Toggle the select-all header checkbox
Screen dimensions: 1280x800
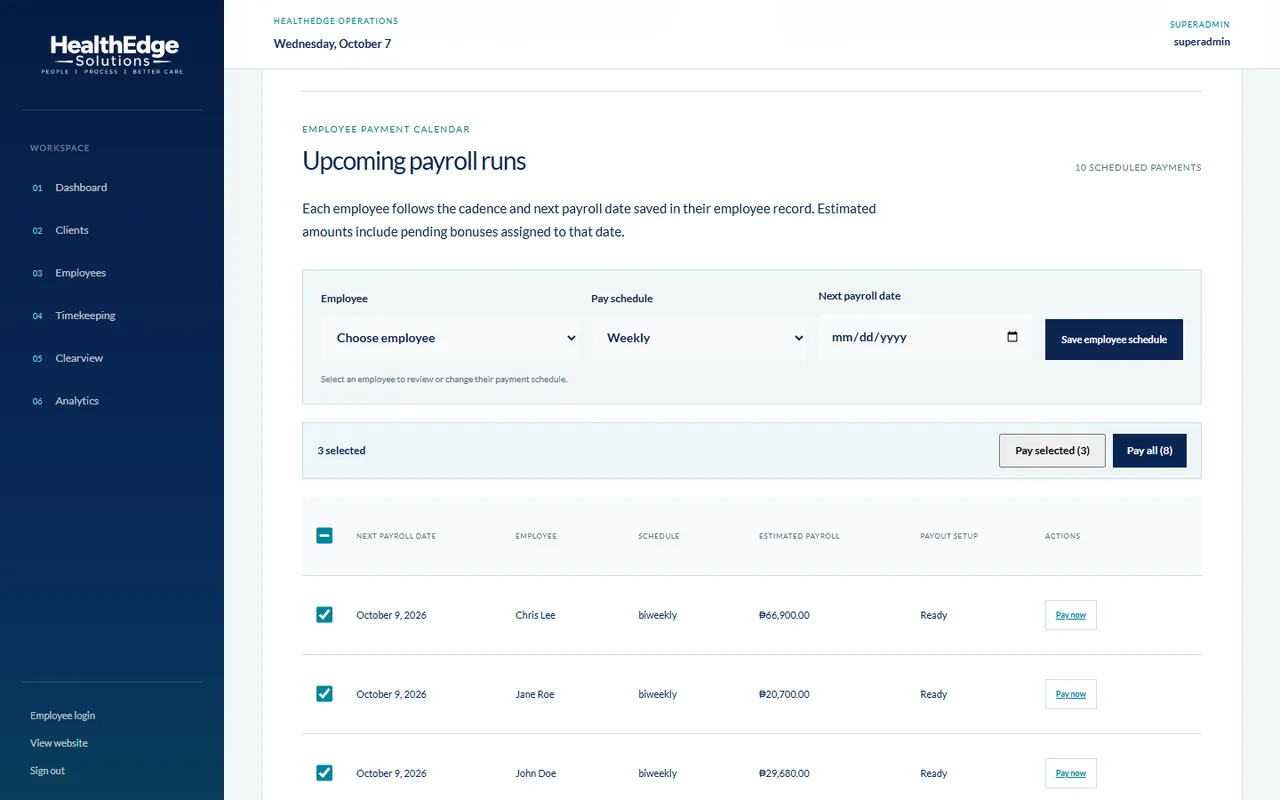pos(324,536)
